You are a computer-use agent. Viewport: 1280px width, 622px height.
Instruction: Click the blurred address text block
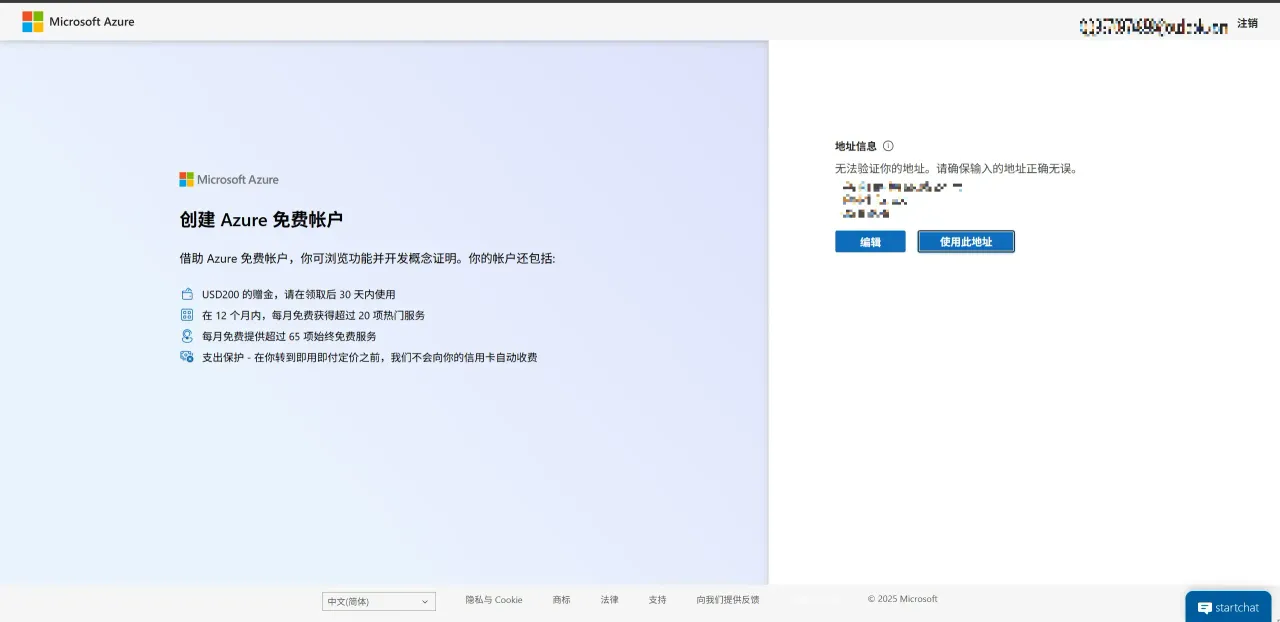(902, 200)
